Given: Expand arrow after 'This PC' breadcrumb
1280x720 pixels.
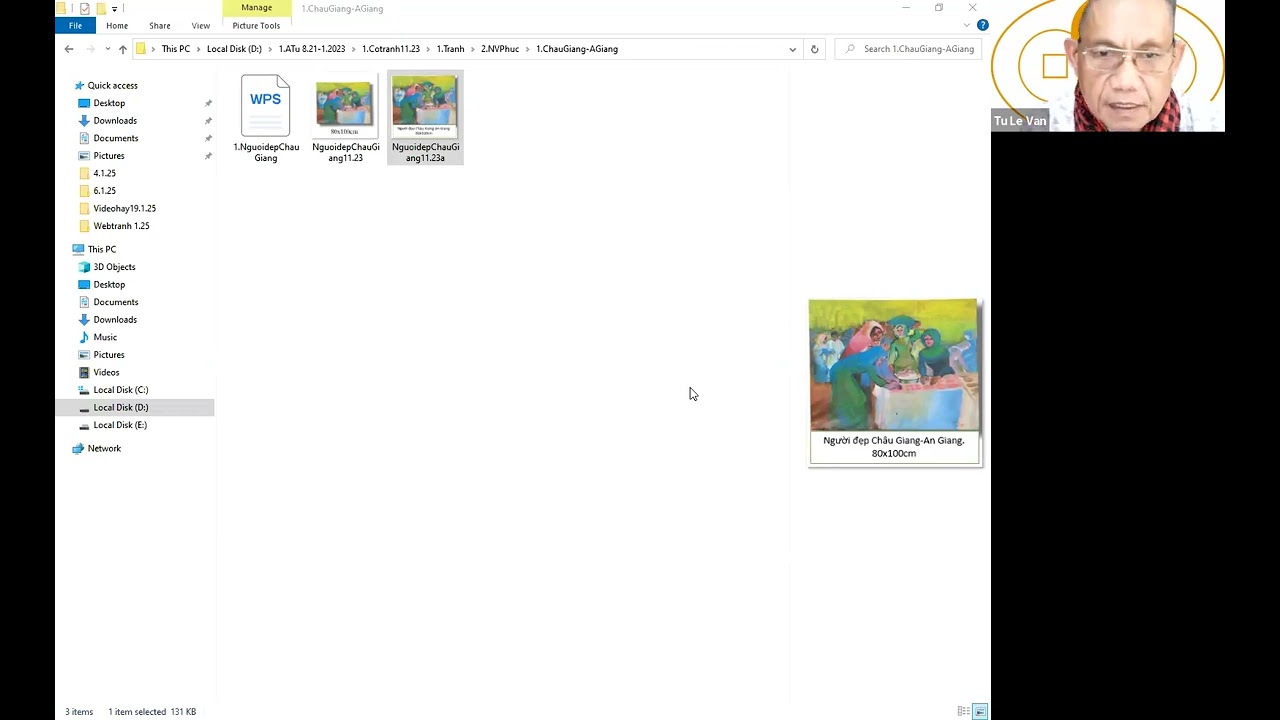Looking at the screenshot, I should (199, 49).
